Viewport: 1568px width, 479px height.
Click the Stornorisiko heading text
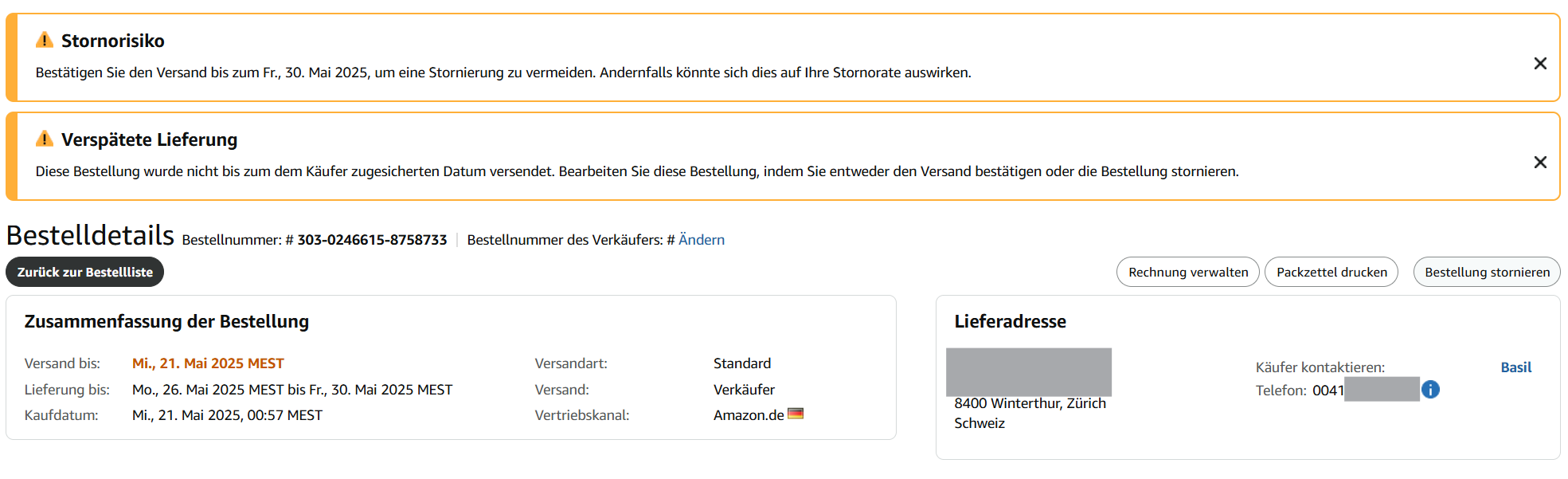113,41
